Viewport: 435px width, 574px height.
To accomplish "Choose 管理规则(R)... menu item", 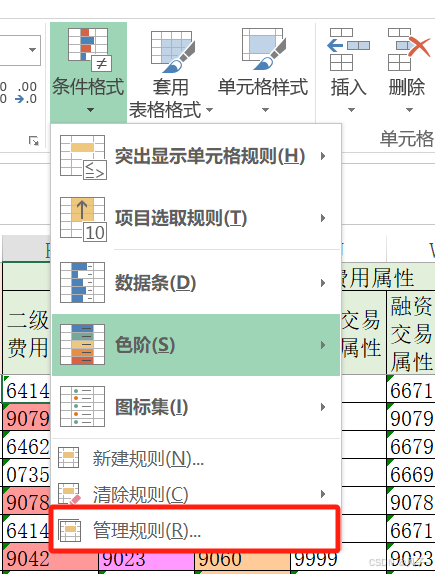I will tap(195, 530).
